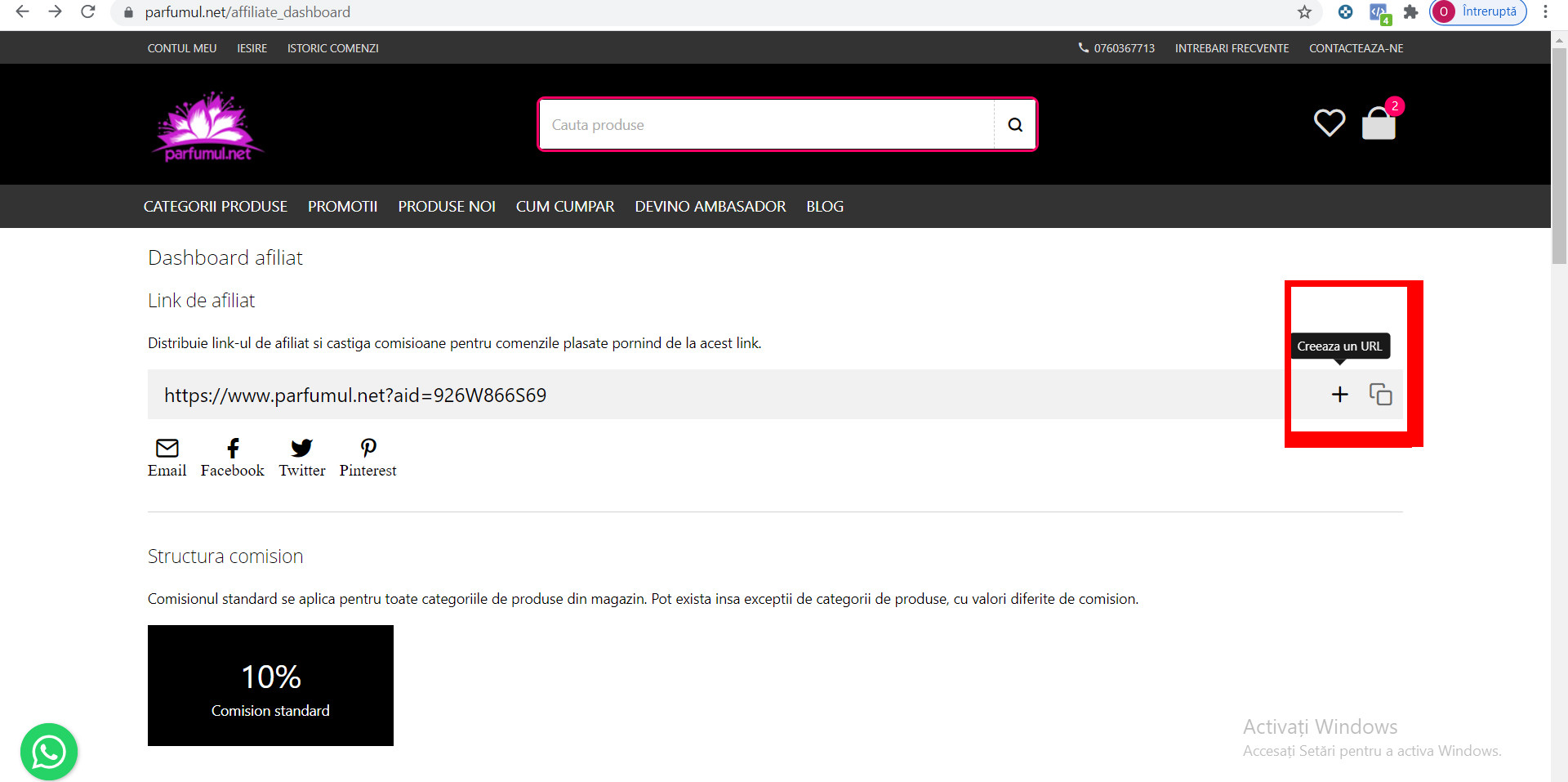Screen dimensions: 1568x782
Task: Open the profile Întreruptă button
Action: 1478,11
